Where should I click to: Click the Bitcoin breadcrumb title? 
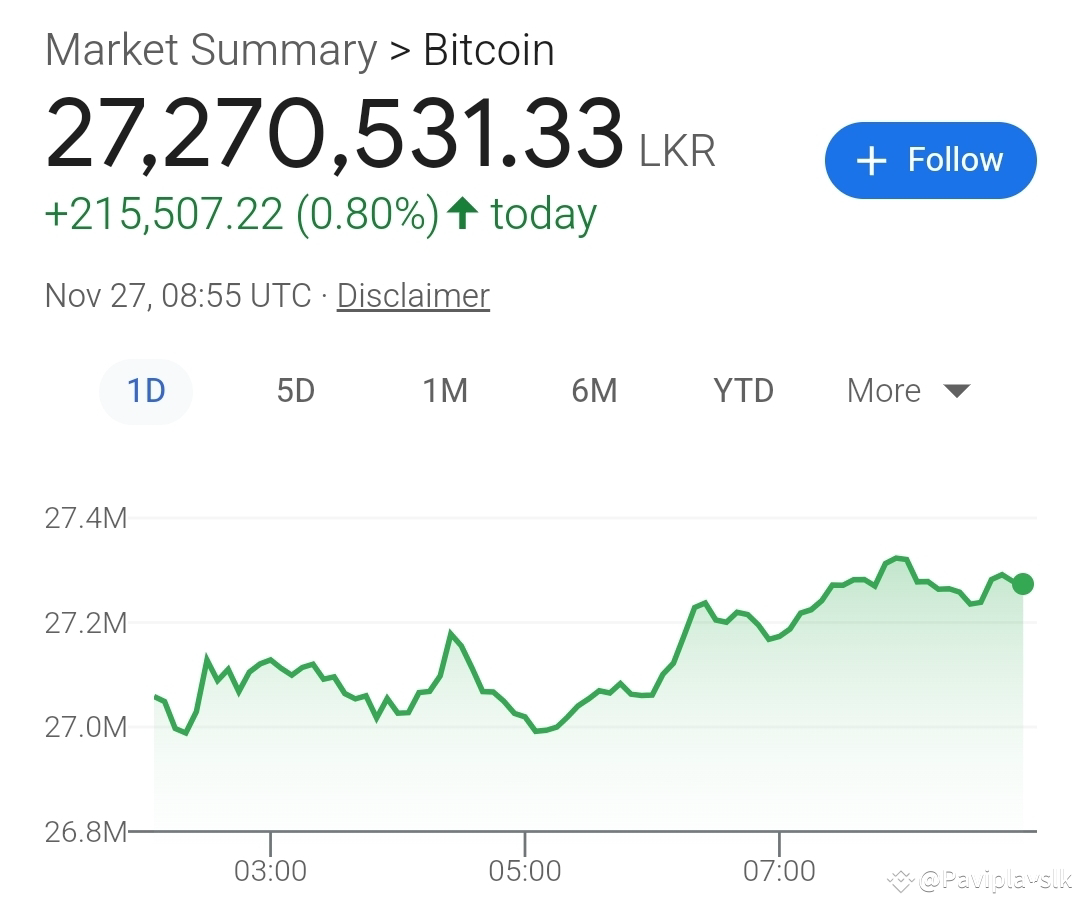tap(488, 50)
